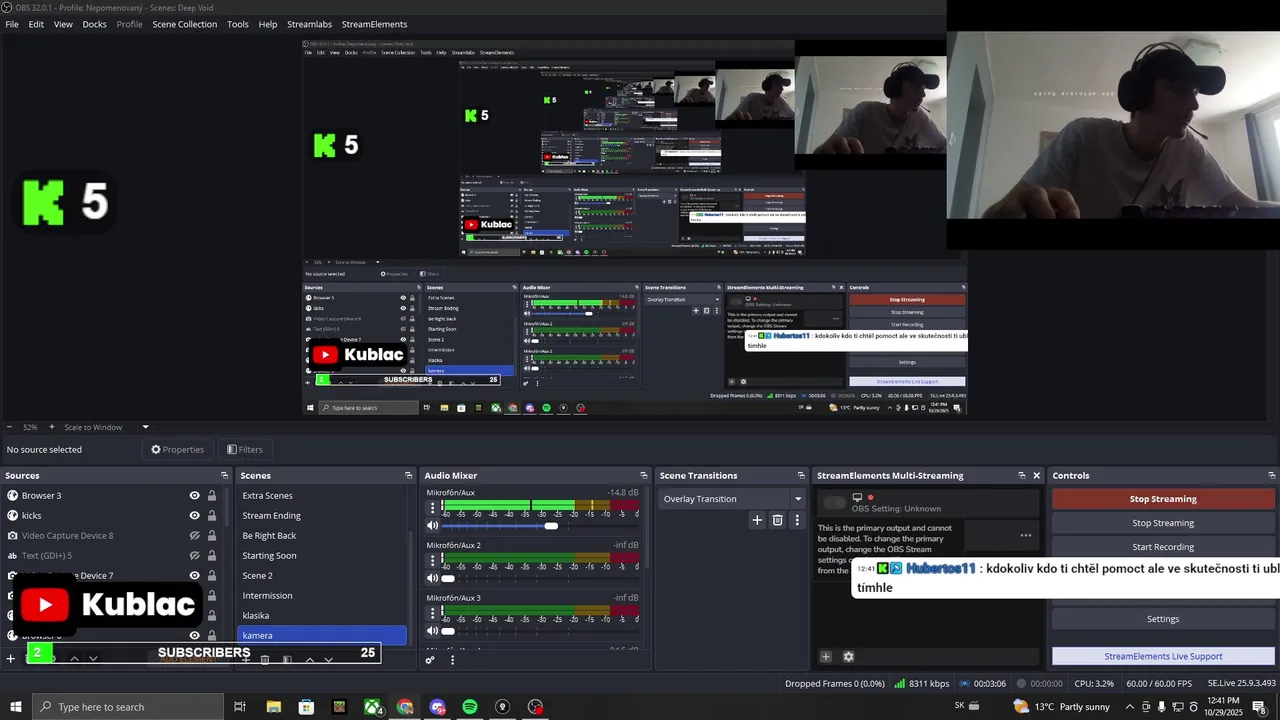Open the Edit menu
The height and width of the screenshot is (720, 1280).
pos(36,24)
